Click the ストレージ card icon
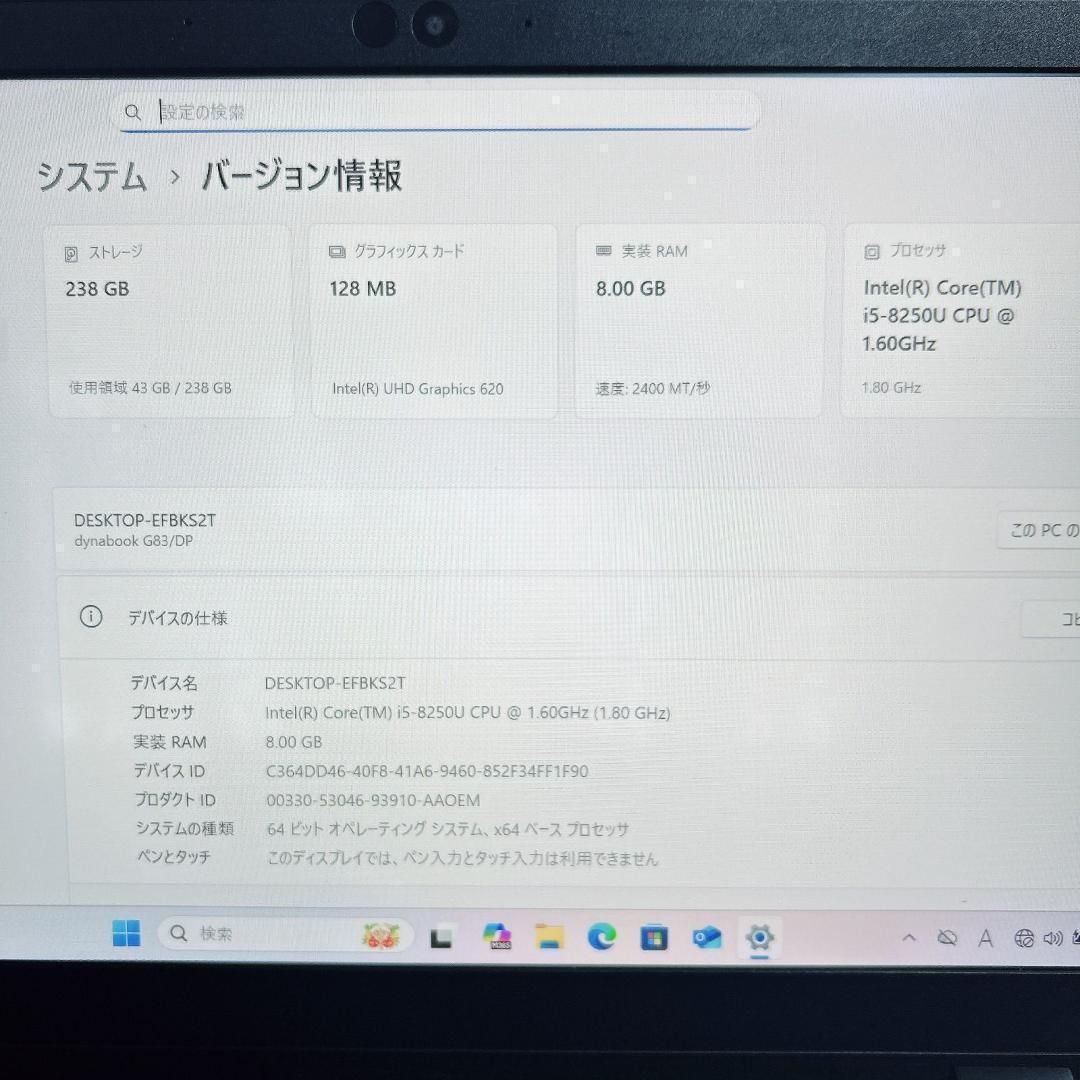Image resolution: width=1080 pixels, height=1080 pixels. (69, 252)
